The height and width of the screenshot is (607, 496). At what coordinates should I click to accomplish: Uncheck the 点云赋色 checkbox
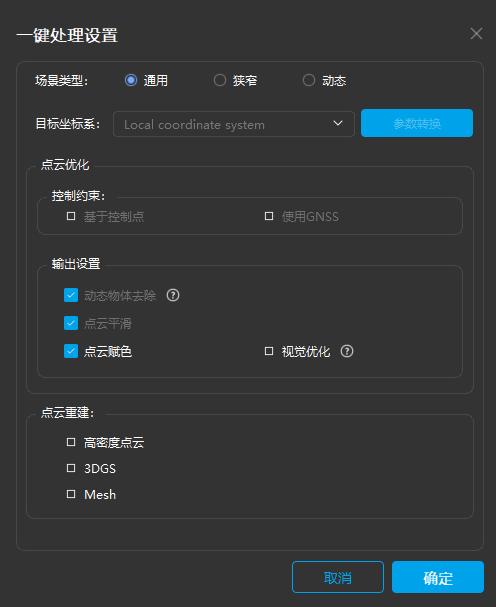pyautogui.click(x=71, y=351)
